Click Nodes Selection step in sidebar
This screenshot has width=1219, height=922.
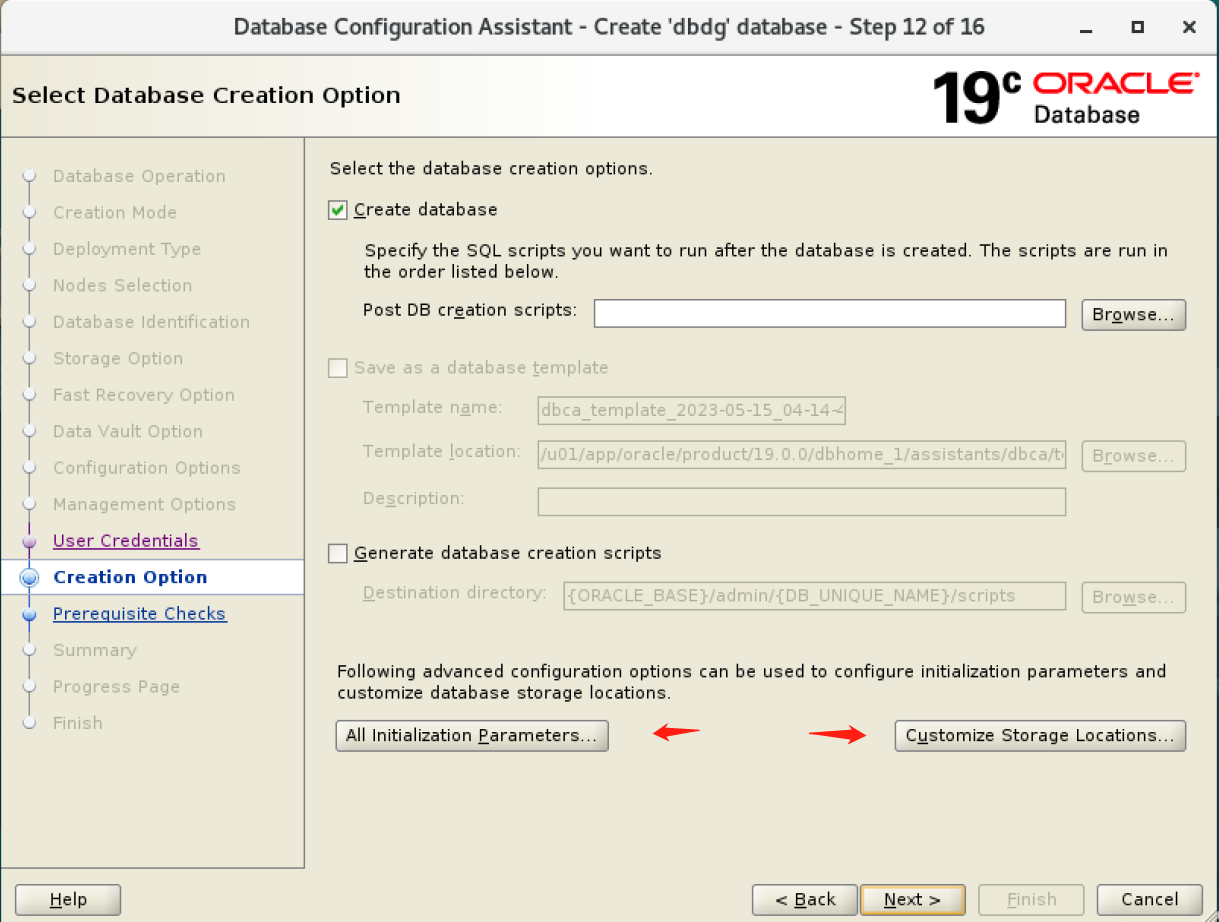point(122,286)
